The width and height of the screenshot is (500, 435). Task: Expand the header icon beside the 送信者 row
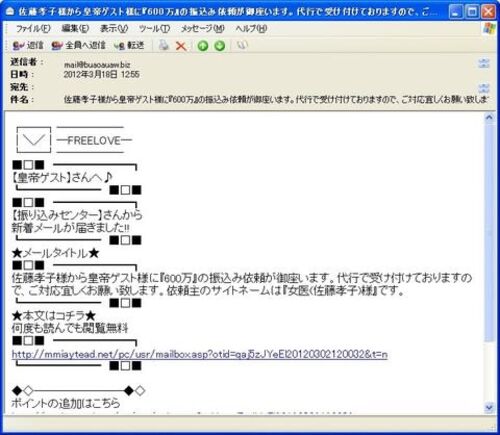point(484,63)
